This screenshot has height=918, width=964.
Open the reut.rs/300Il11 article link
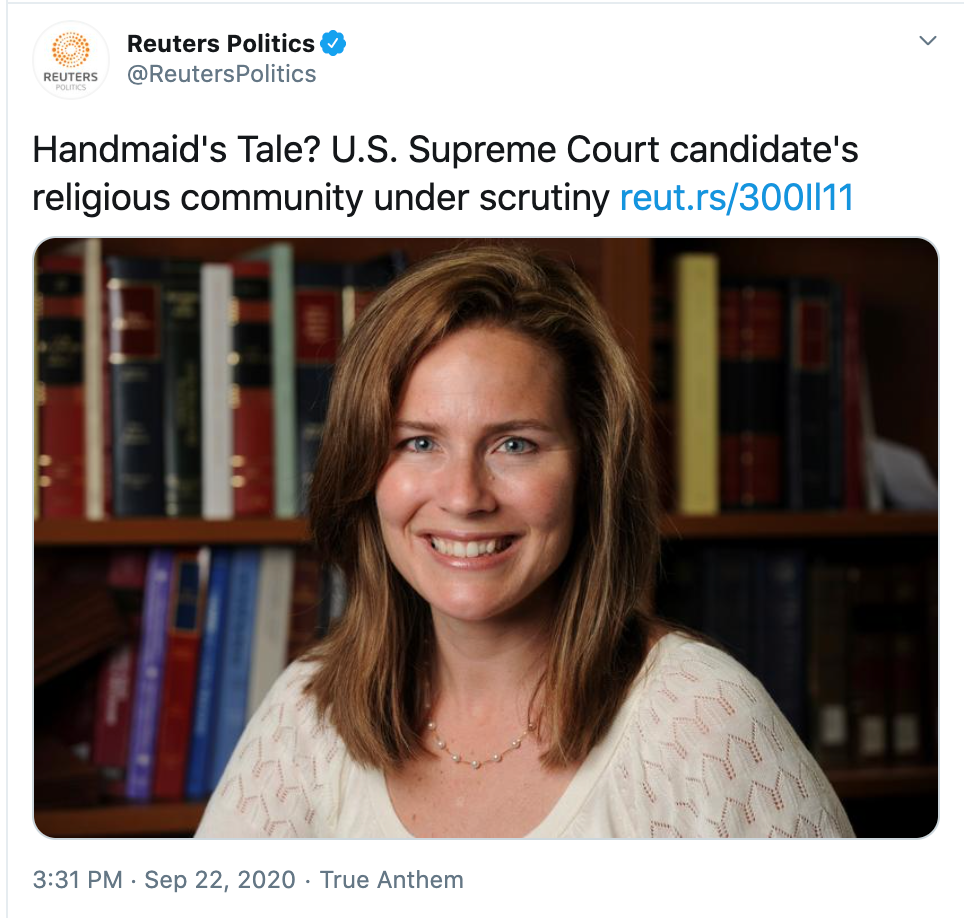click(x=737, y=197)
